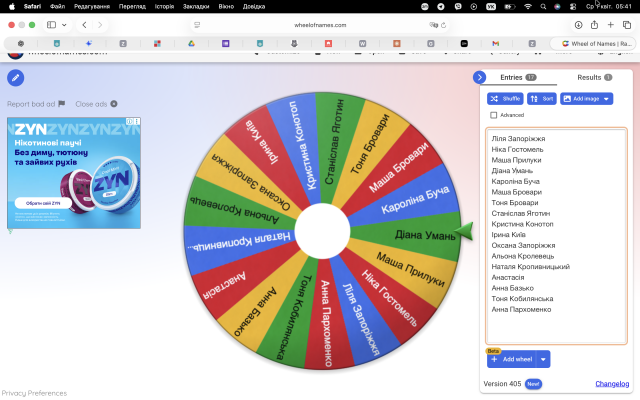Click the Add wheel button
Screen dimensions: 640x400
(x=510, y=359)
